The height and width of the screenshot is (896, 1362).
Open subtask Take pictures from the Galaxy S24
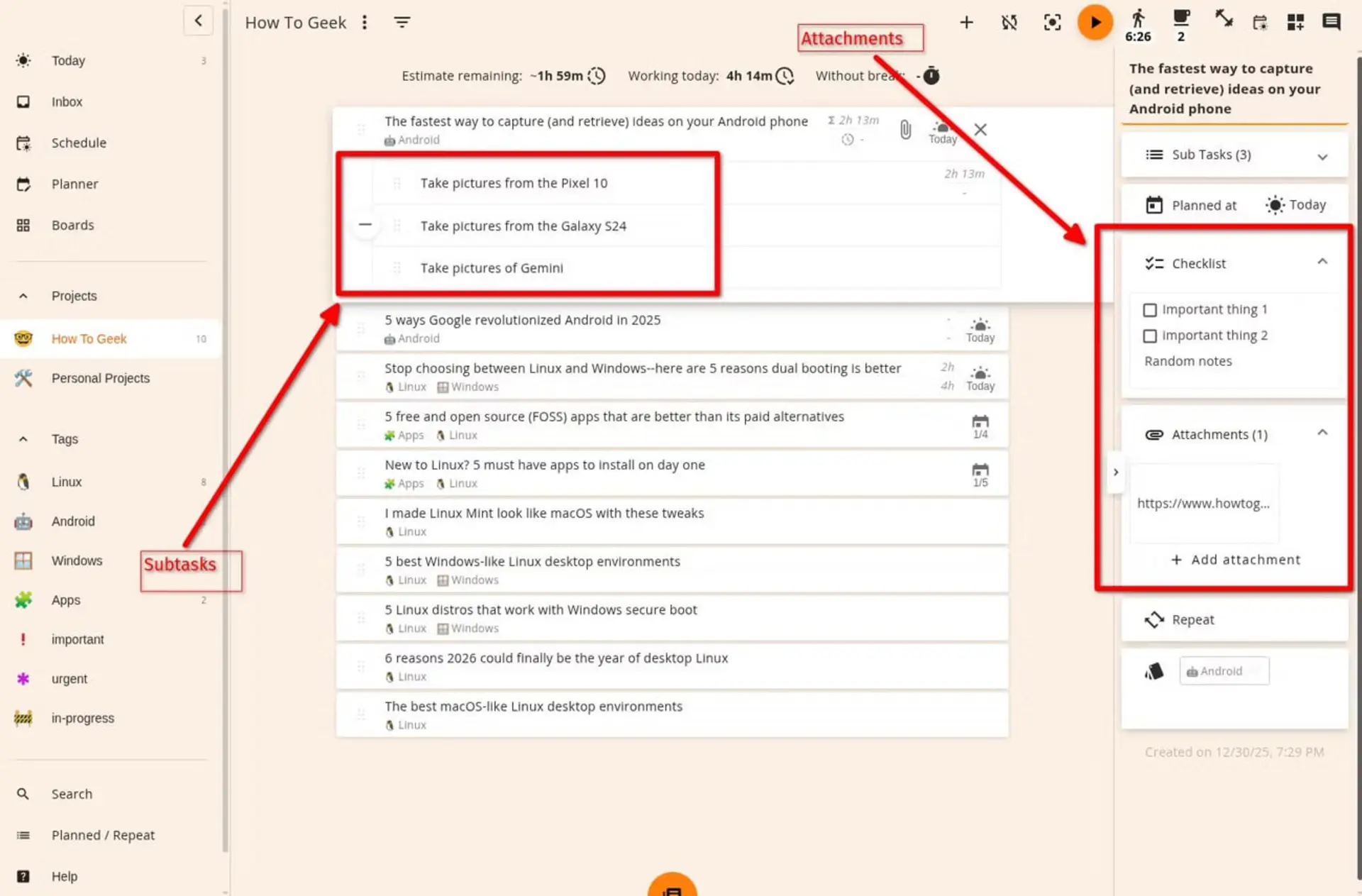pos(523,226)
